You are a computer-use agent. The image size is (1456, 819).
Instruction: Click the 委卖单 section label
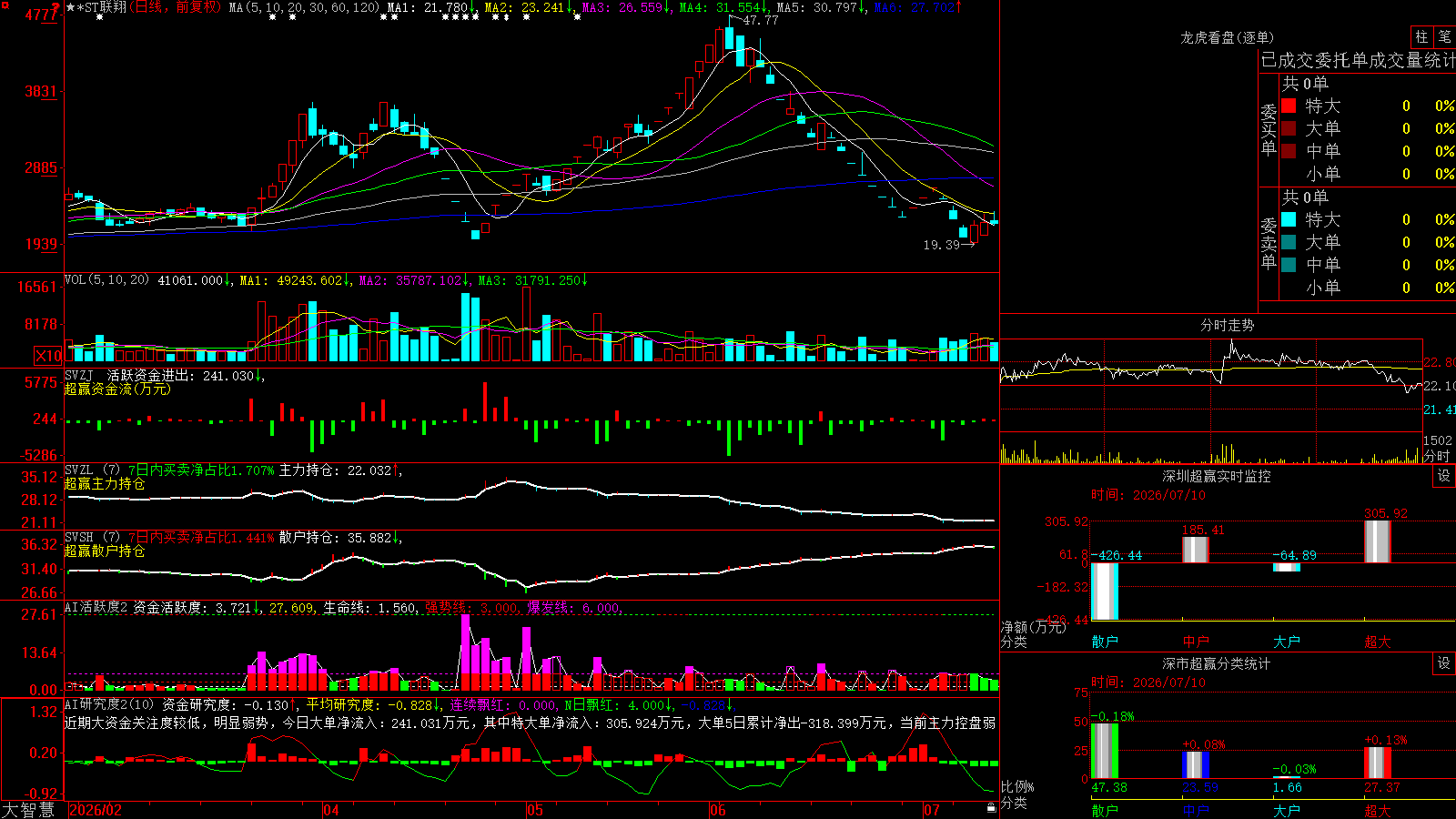pyautogui.click(x=1269, y=244)
